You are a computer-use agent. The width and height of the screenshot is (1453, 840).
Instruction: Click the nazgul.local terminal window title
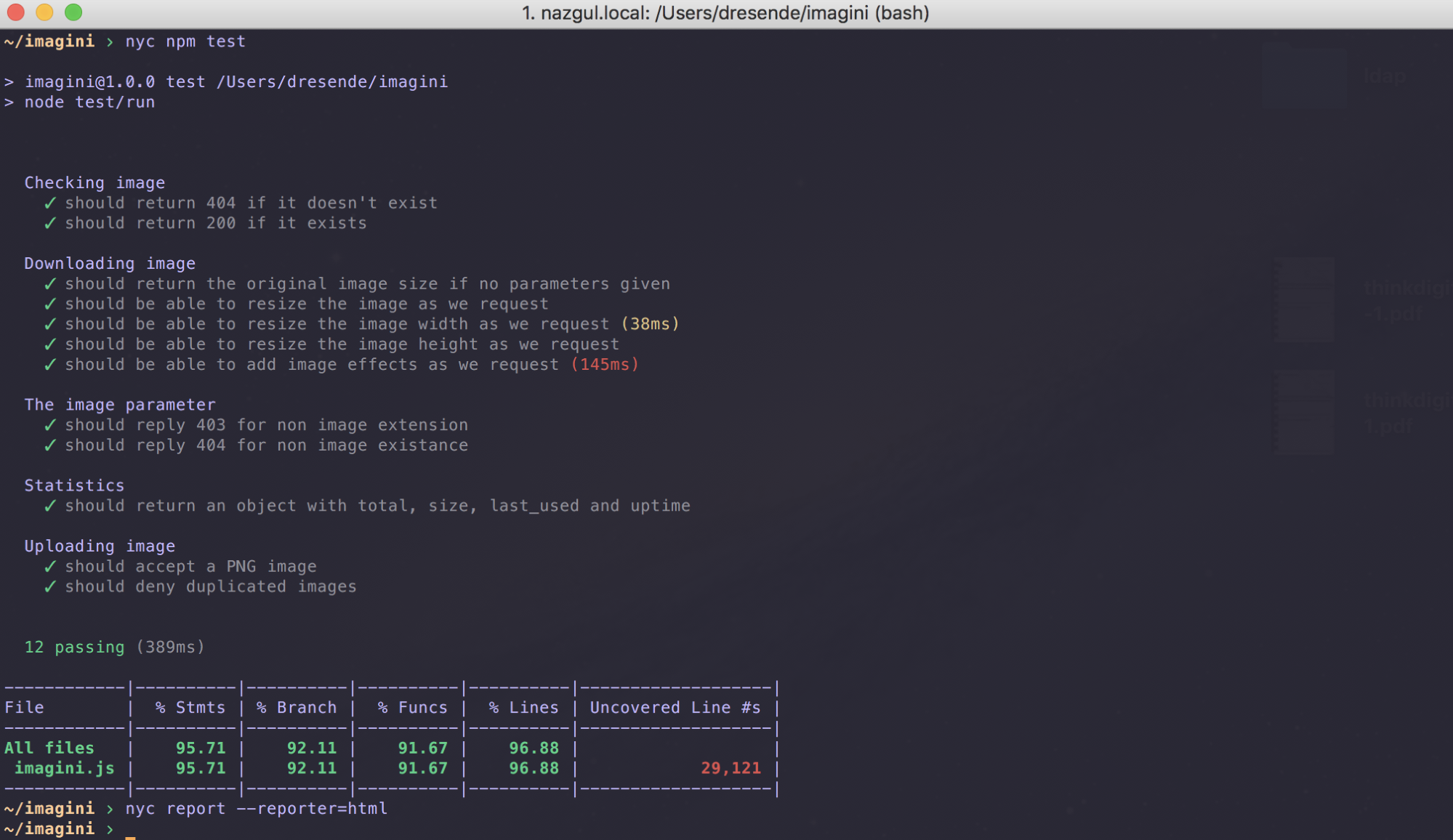[x=725, y=13]
